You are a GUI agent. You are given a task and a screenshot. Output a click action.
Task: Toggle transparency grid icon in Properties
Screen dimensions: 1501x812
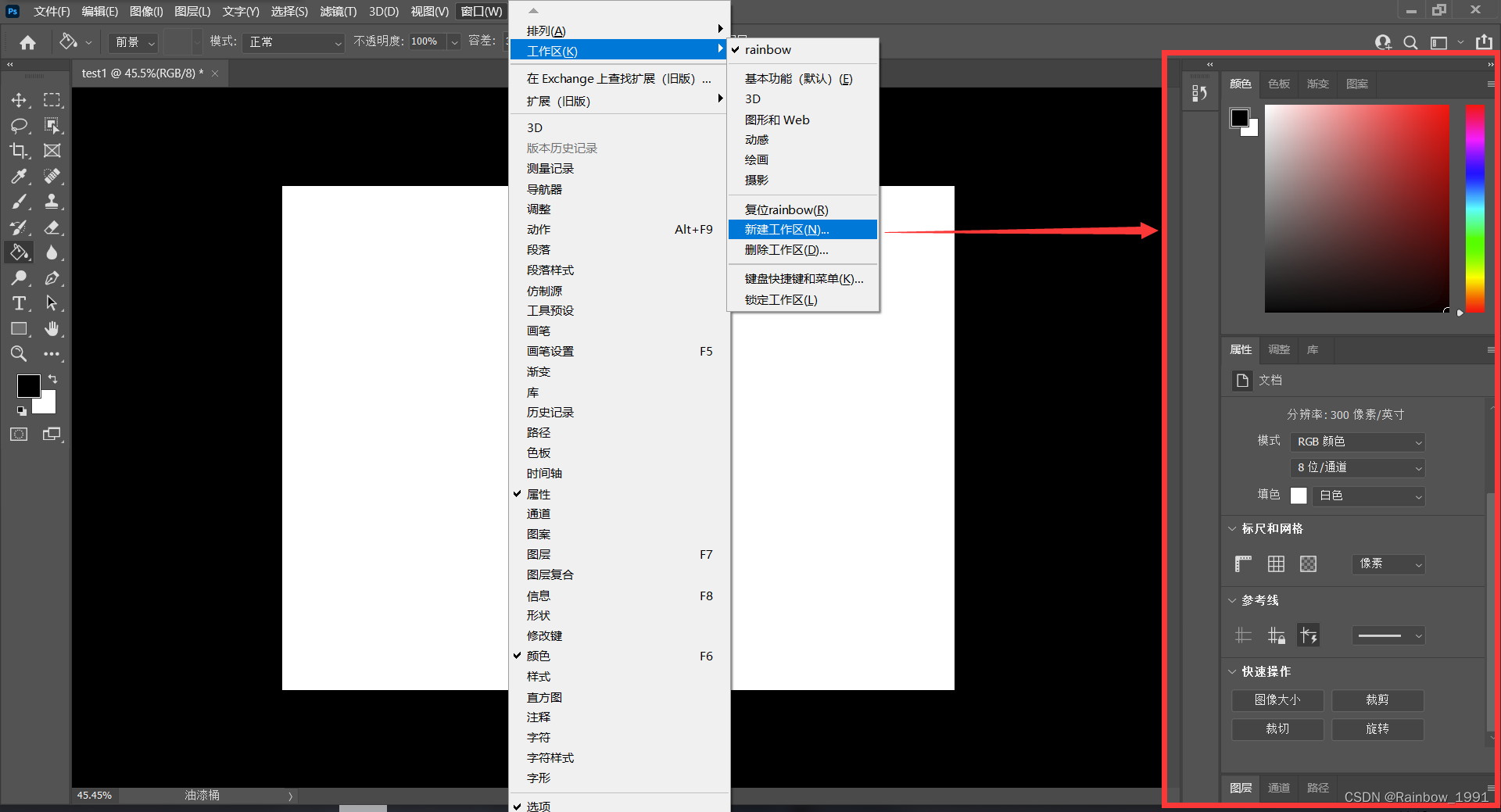[x=1308, y=564]
